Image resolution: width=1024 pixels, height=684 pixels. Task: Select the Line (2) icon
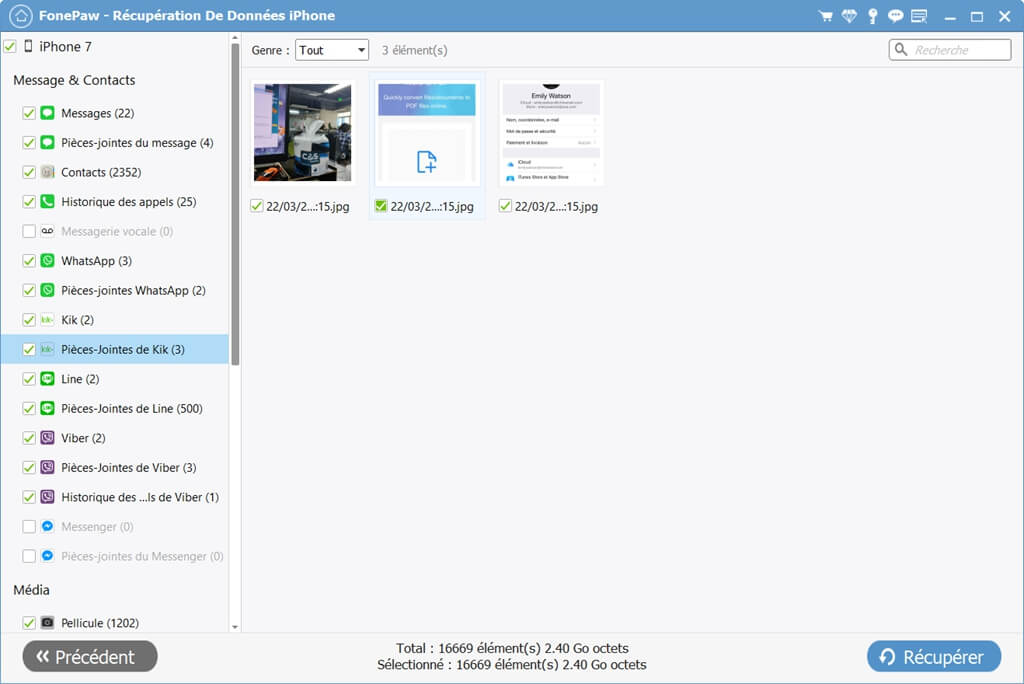48,379
